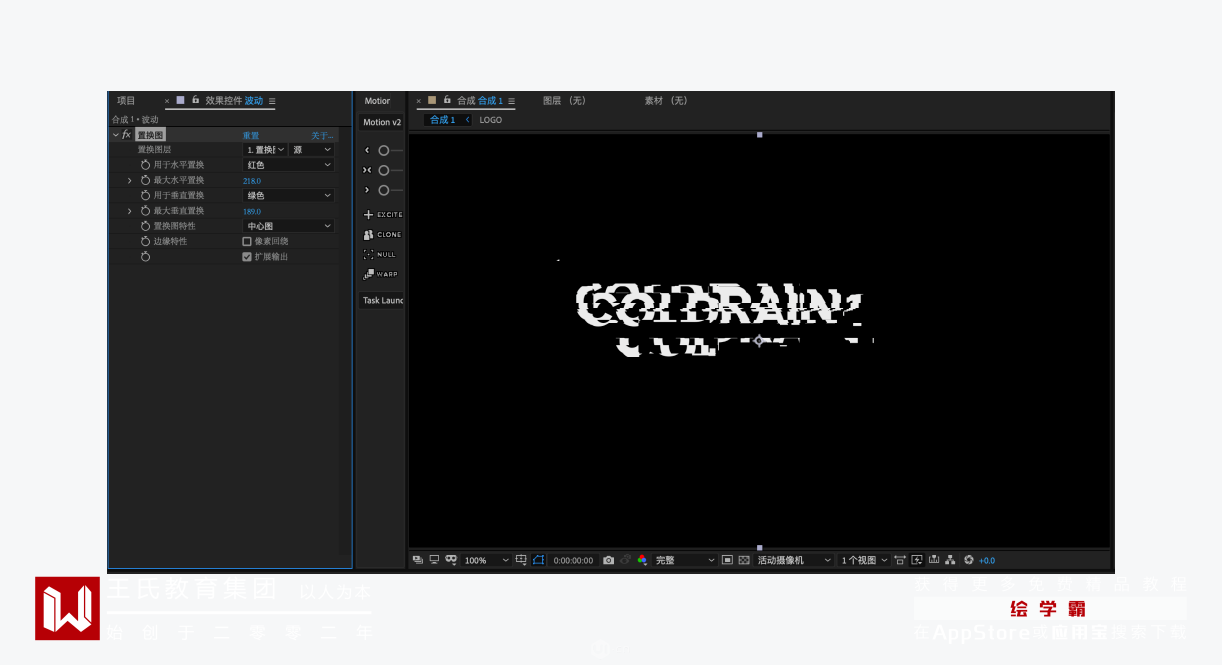Click the WARP tool in Motion

tap(381, 274)
